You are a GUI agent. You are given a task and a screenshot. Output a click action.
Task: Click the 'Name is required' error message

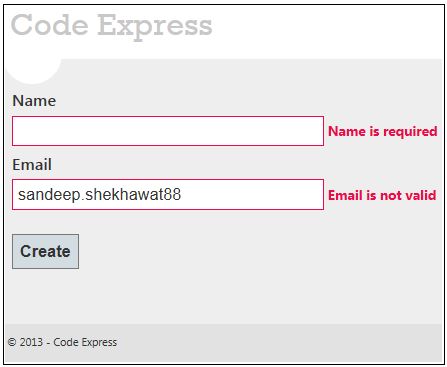(x=383, y=131)
